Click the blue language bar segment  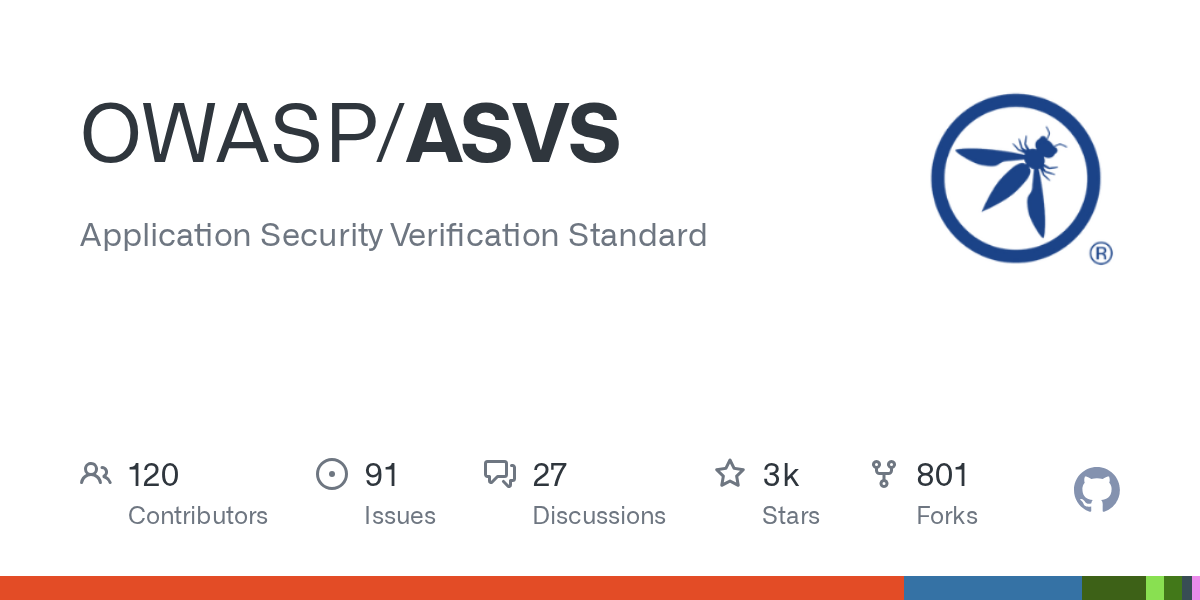pyautogui.click(x=992, y=588)
